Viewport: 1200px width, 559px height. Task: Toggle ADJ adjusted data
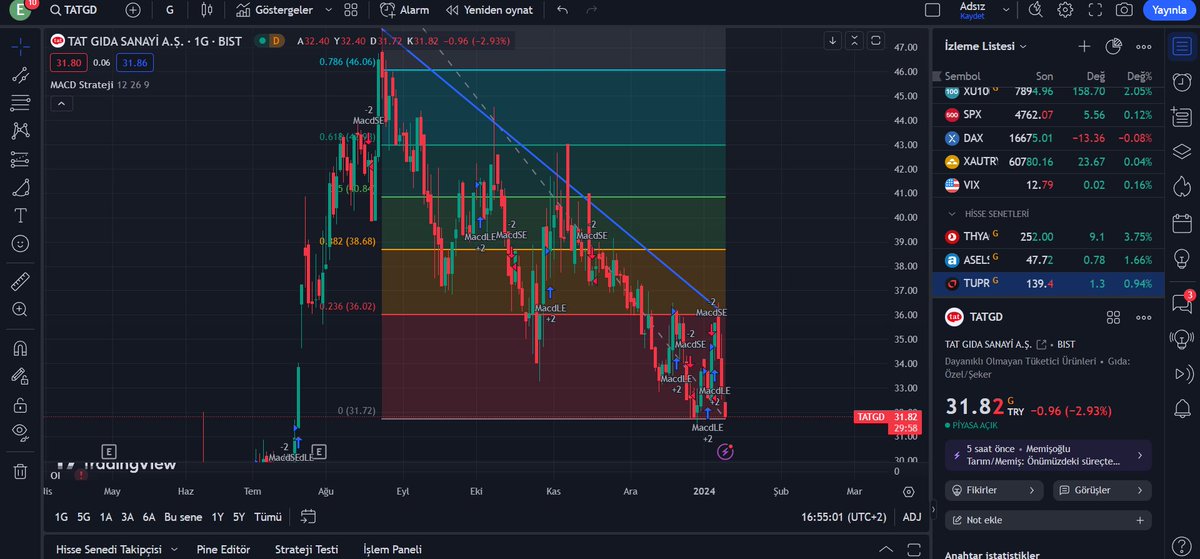[912, 517]
